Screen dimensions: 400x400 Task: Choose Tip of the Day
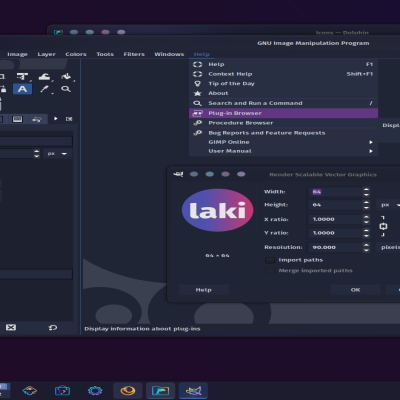283,84
